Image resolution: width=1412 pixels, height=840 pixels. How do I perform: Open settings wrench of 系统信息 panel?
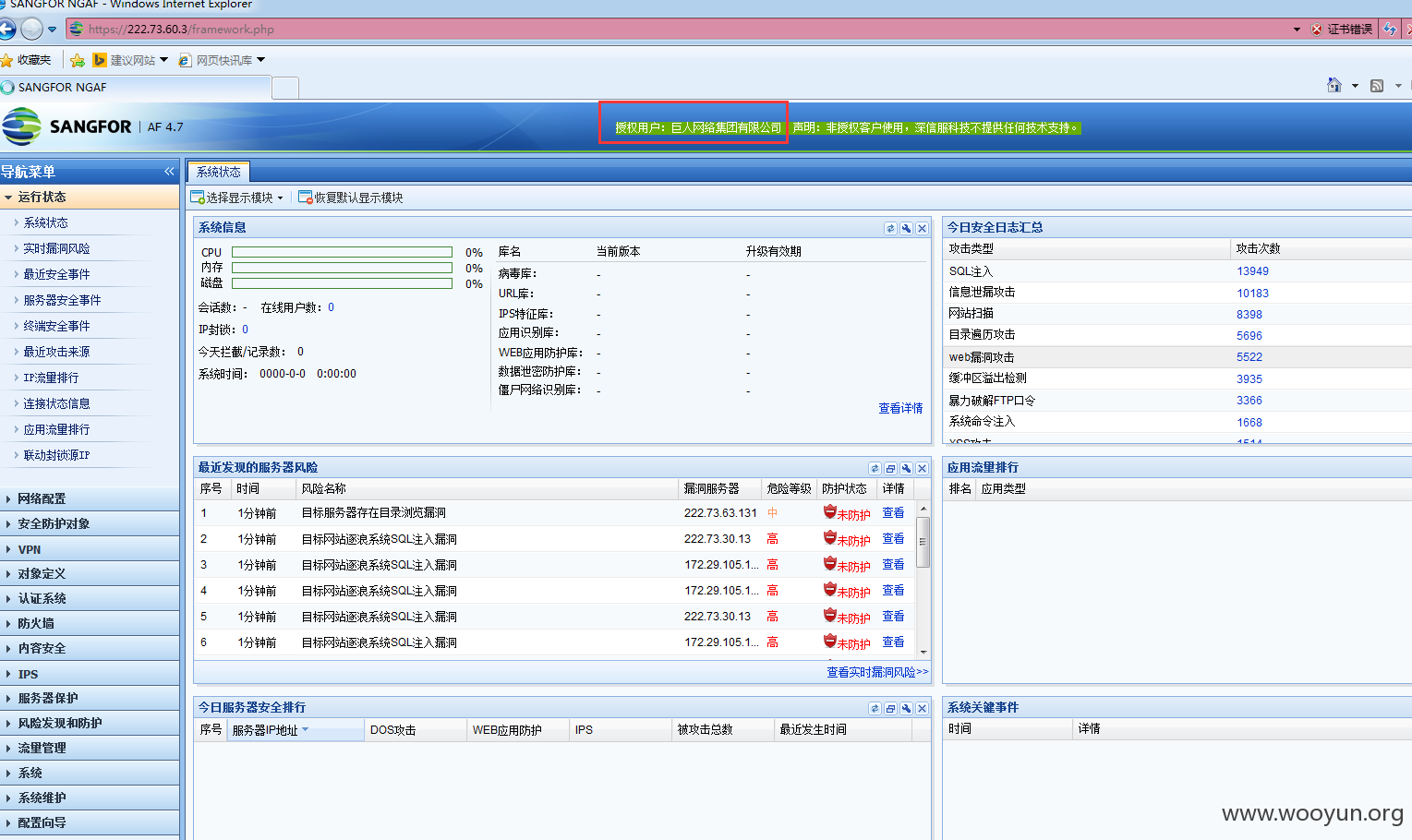906,228
